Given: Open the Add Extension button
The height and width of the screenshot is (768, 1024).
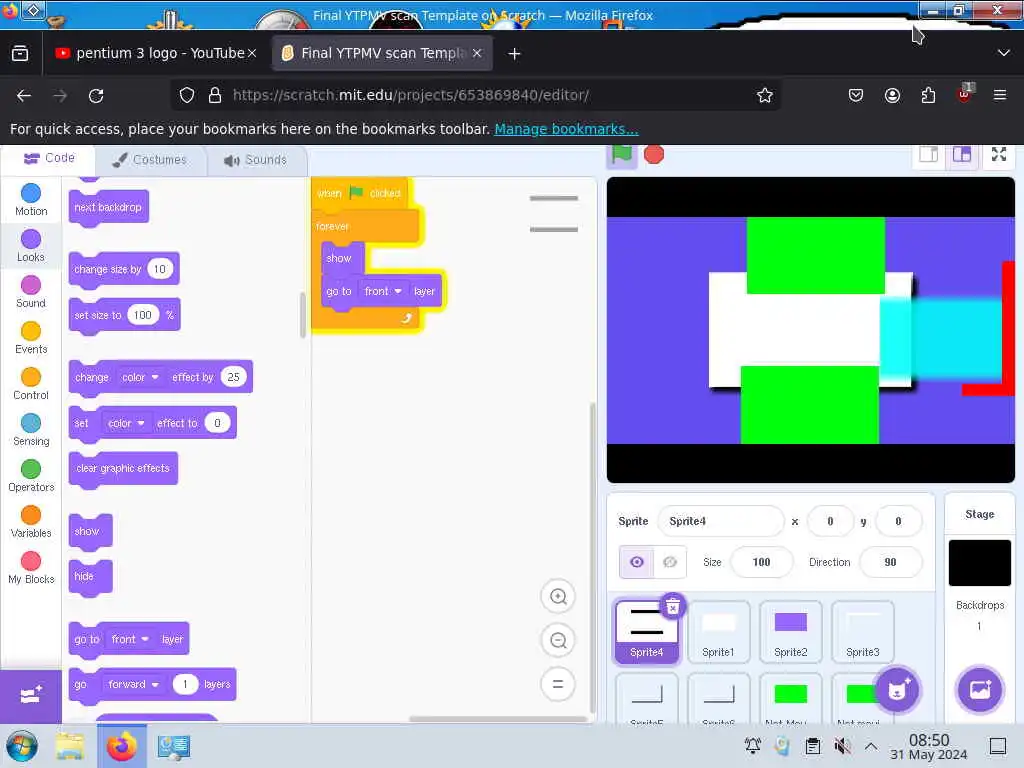Looking at the screenshot, I should [31, 696].
